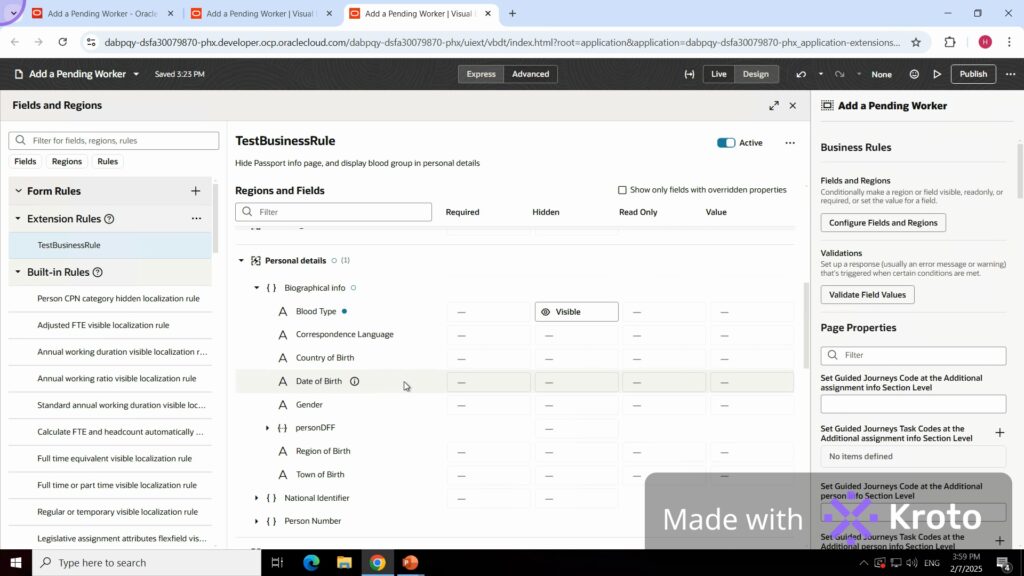
Task: Expand the personDFF node
Action: (x=267, y=428)
